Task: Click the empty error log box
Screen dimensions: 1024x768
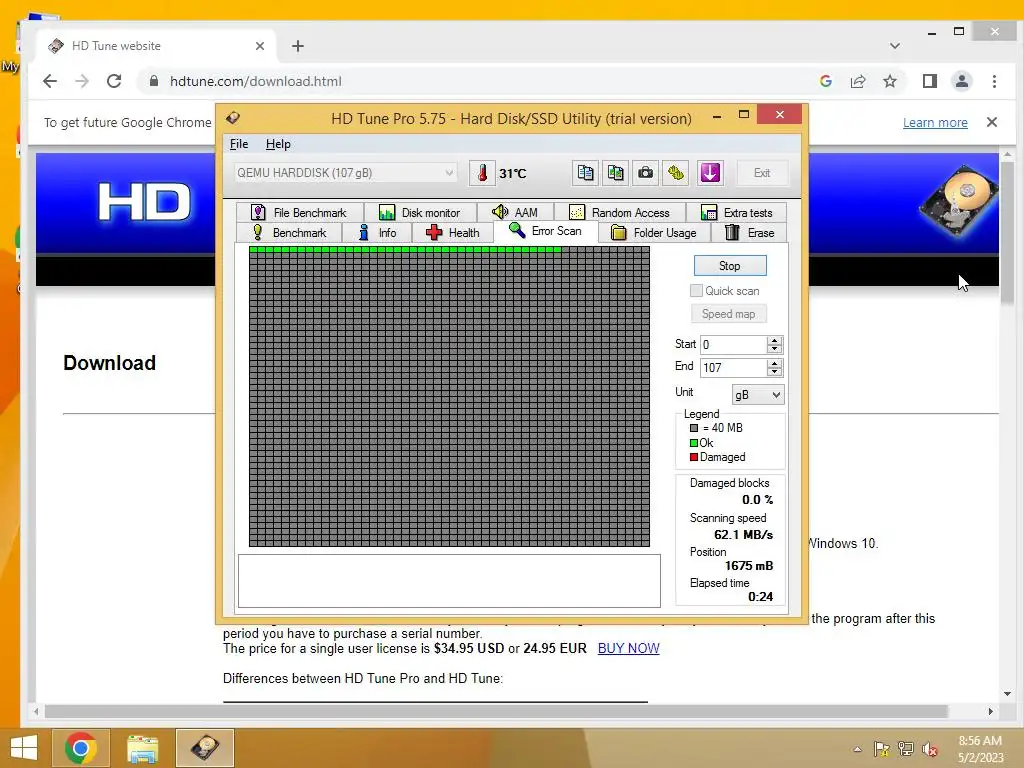Action: pyautogui.click(x=449, y=581)
